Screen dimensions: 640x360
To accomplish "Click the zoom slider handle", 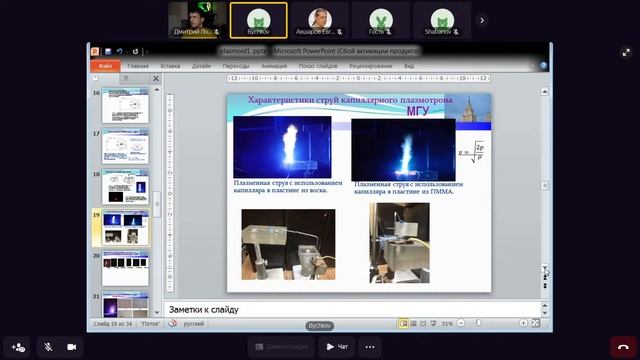I will (x=479, y=323).
